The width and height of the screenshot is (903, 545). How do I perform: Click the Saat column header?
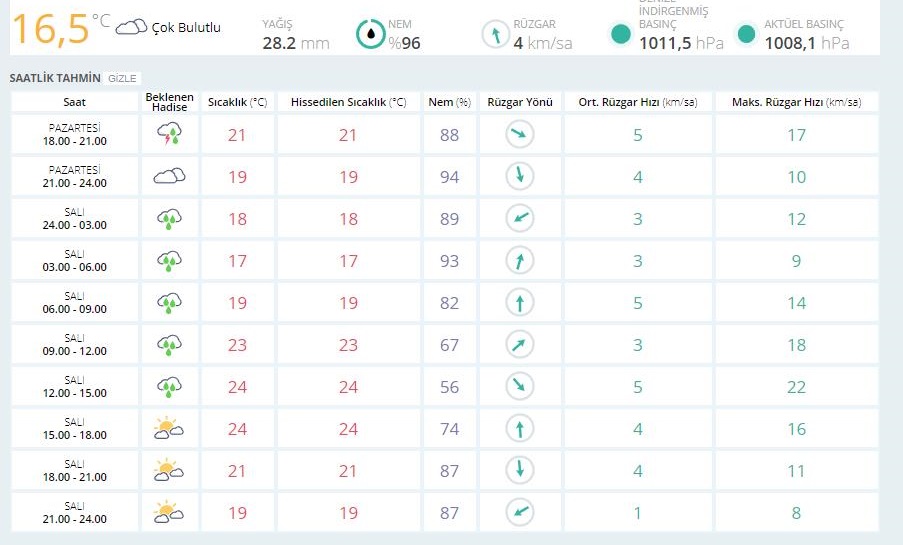[74, 102]
